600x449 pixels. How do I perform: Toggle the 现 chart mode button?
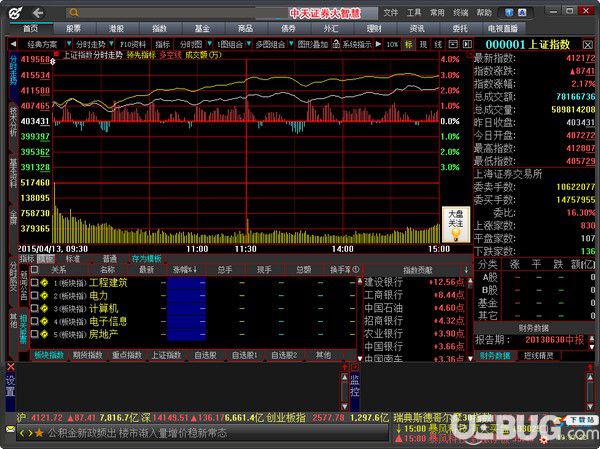point(423,44)
